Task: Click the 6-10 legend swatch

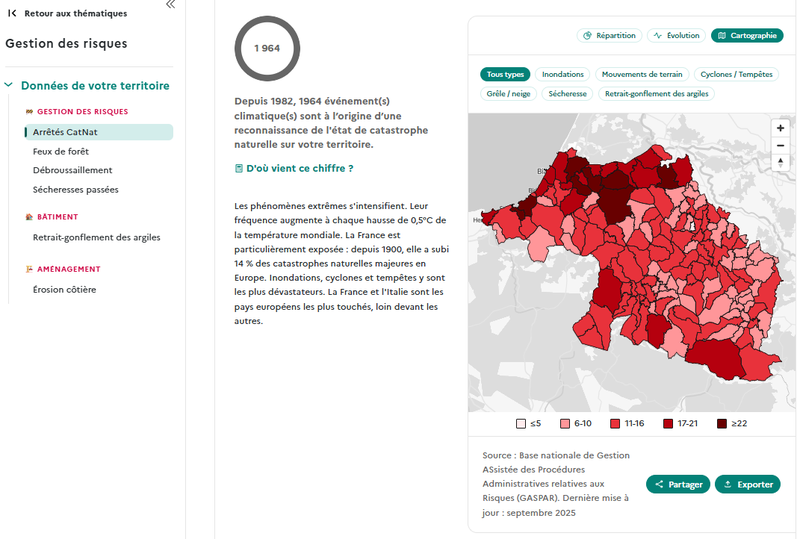Action: [565, 424]
